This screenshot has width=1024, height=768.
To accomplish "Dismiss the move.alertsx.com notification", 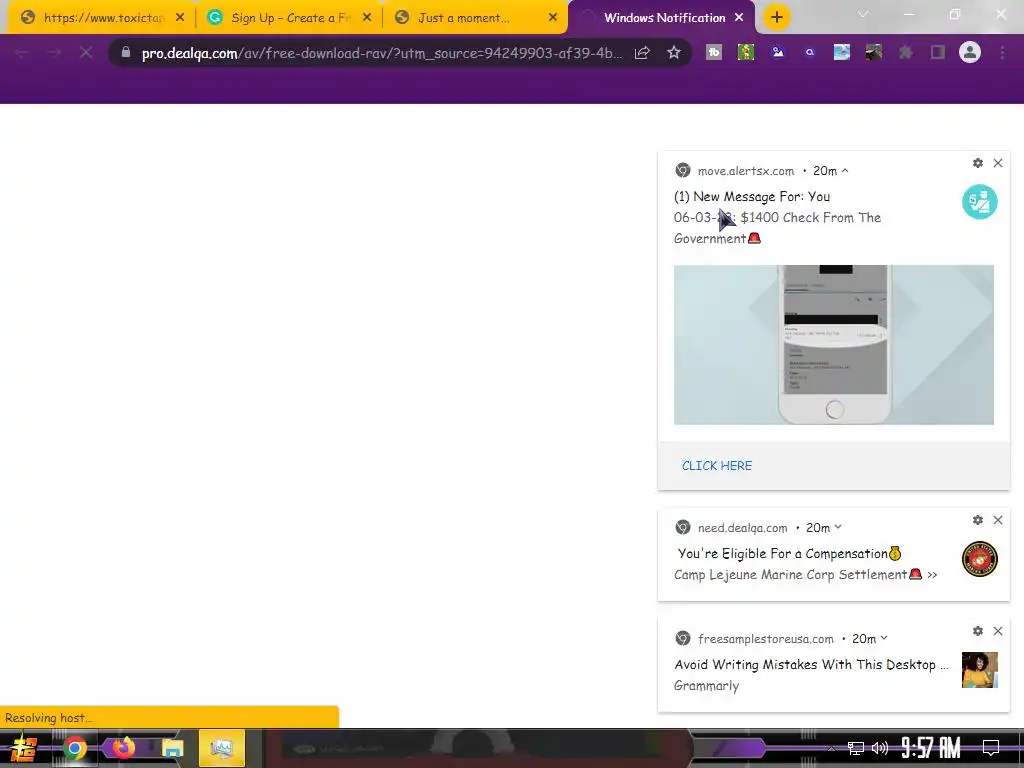I will pos(998,163).
